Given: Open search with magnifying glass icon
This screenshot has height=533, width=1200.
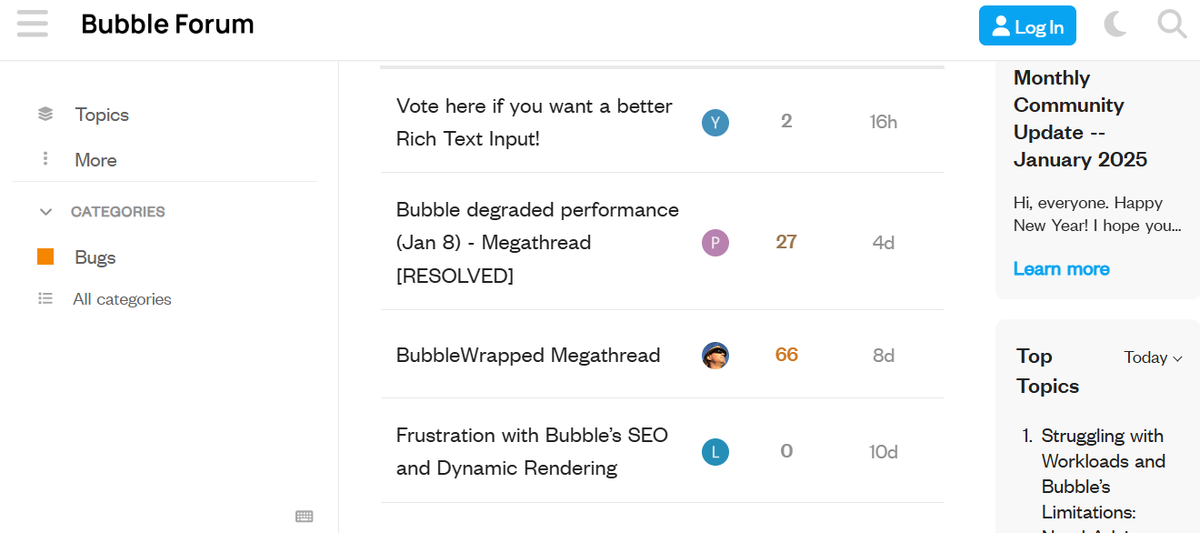Looking at the screenshot, I should coord(1171,24).
